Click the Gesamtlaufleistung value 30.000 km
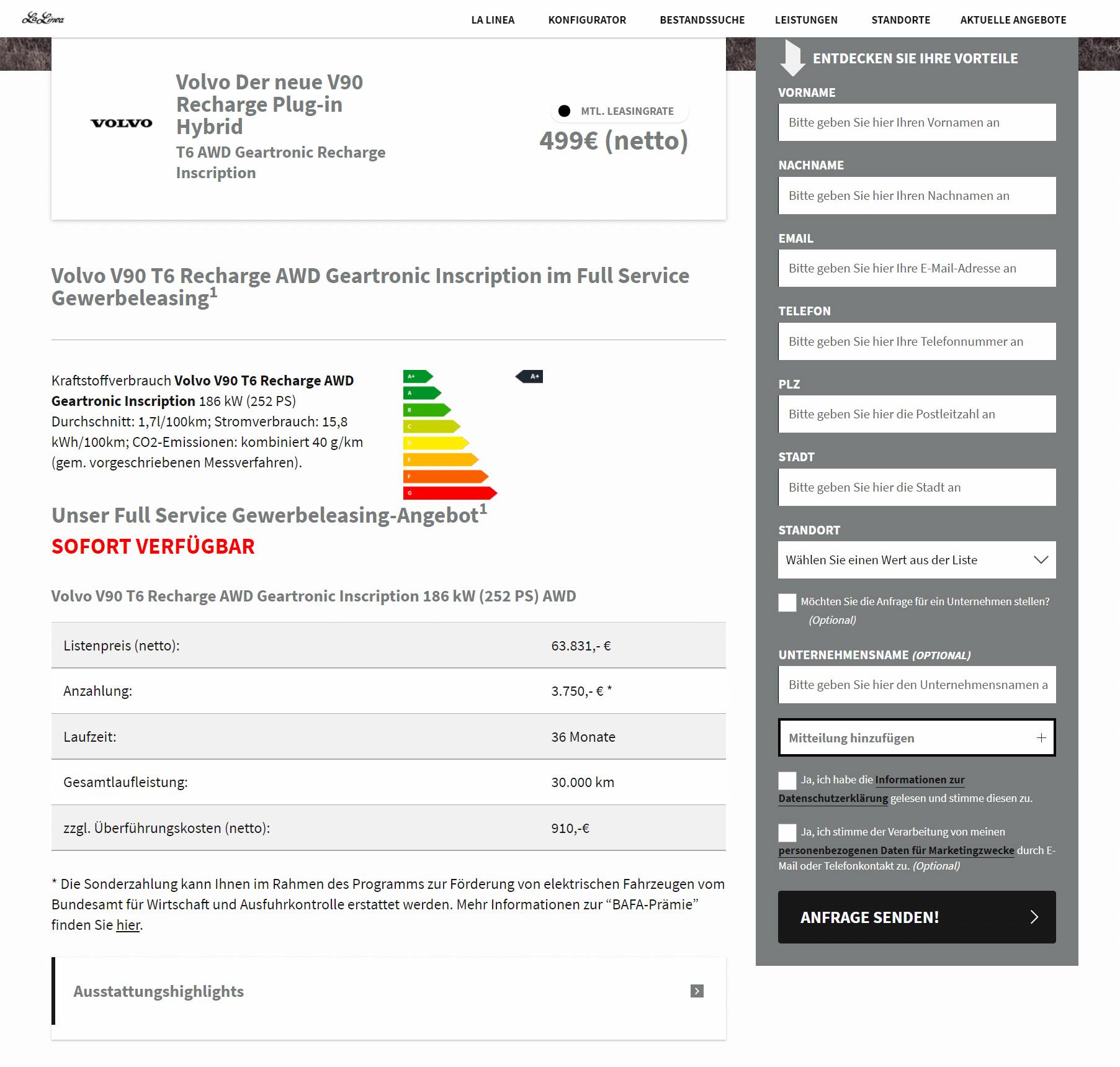 coord(583,782)
